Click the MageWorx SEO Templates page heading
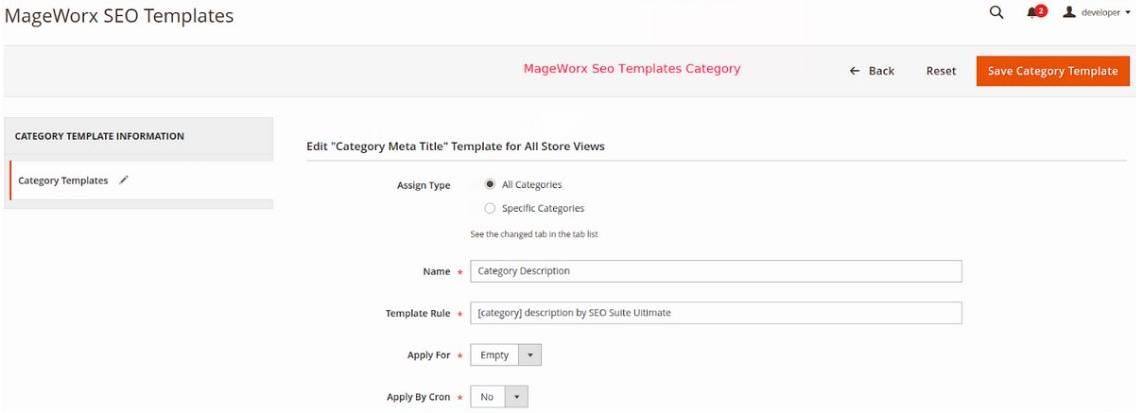Image resolution: width=1139 pixels, height=413 pixels. click(x=120, y=16)
